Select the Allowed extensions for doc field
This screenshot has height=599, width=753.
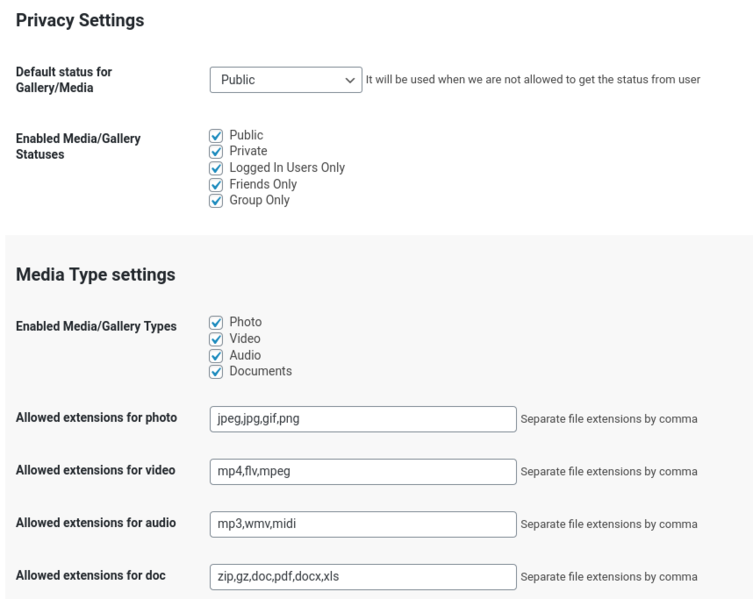click(x=363, y=577)
